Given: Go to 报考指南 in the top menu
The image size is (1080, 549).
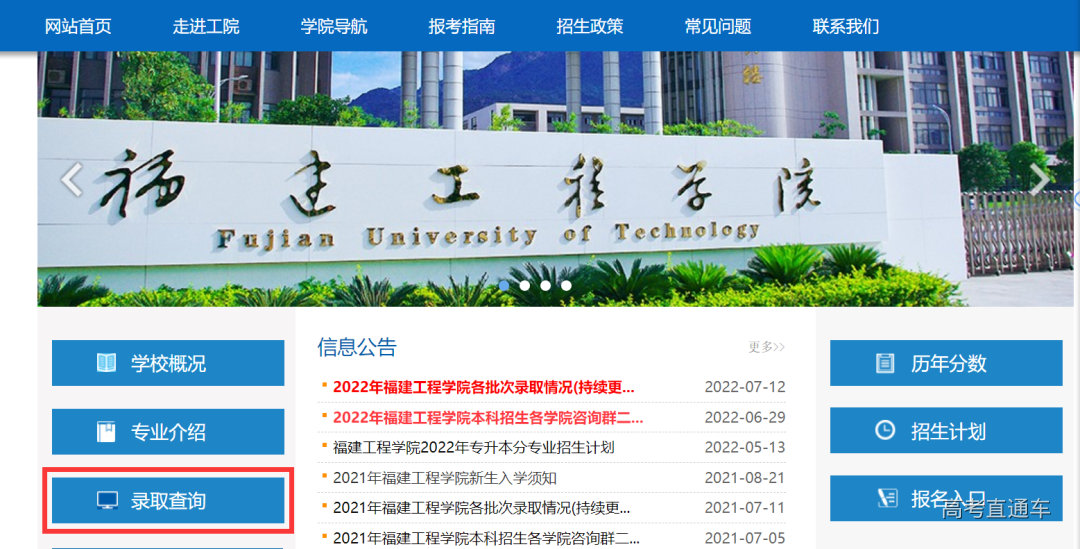Looking at the screenshot, I should (x=461, y=27).
